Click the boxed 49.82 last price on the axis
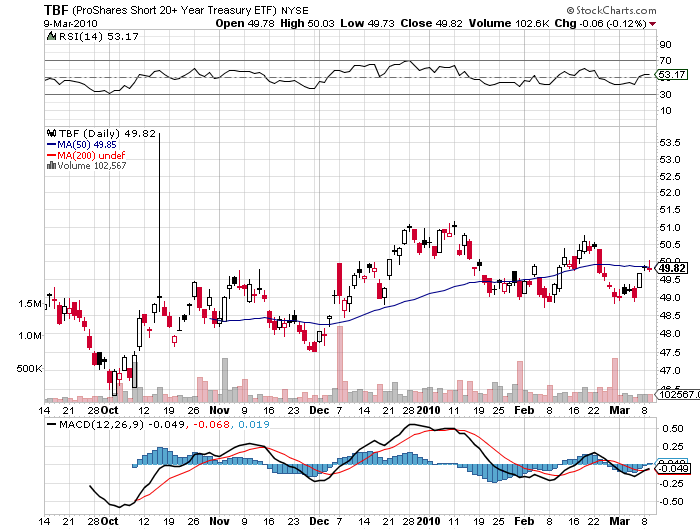This screenshot has width=700, height=530. (x=672, y=268)
